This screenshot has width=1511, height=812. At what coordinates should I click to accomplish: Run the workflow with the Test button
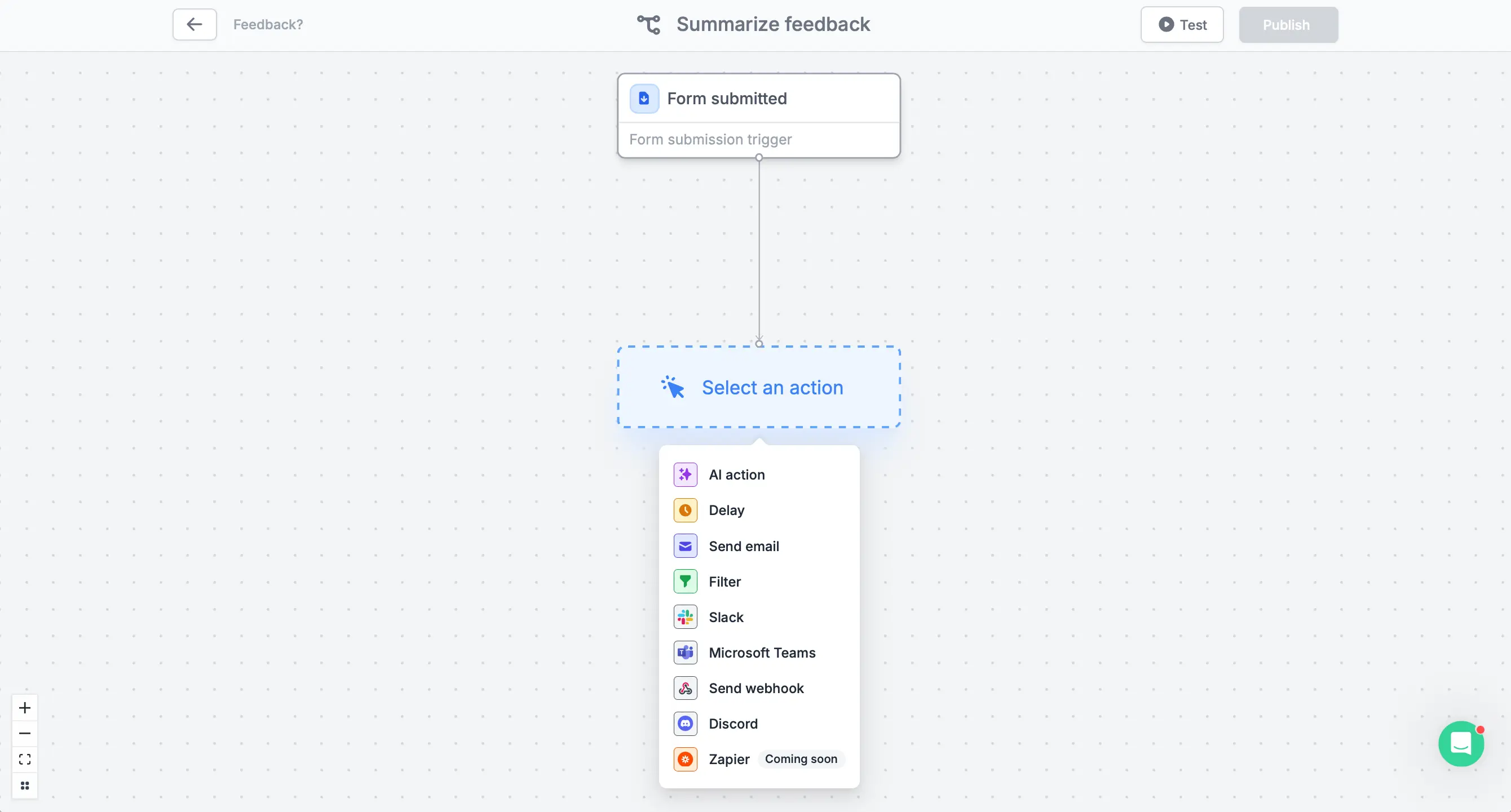(1181, 25)
